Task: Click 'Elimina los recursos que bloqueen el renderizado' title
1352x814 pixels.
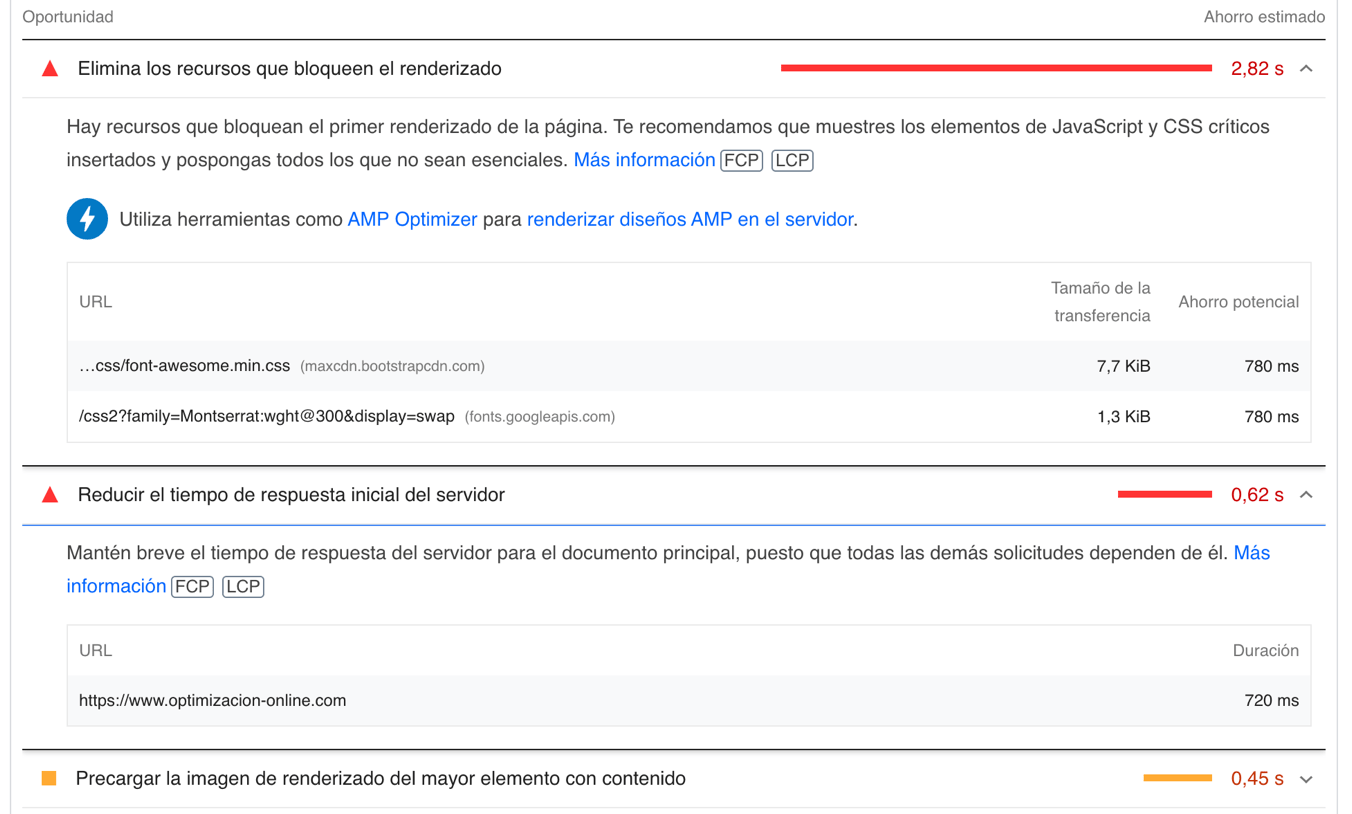Action: coord(290,69)
